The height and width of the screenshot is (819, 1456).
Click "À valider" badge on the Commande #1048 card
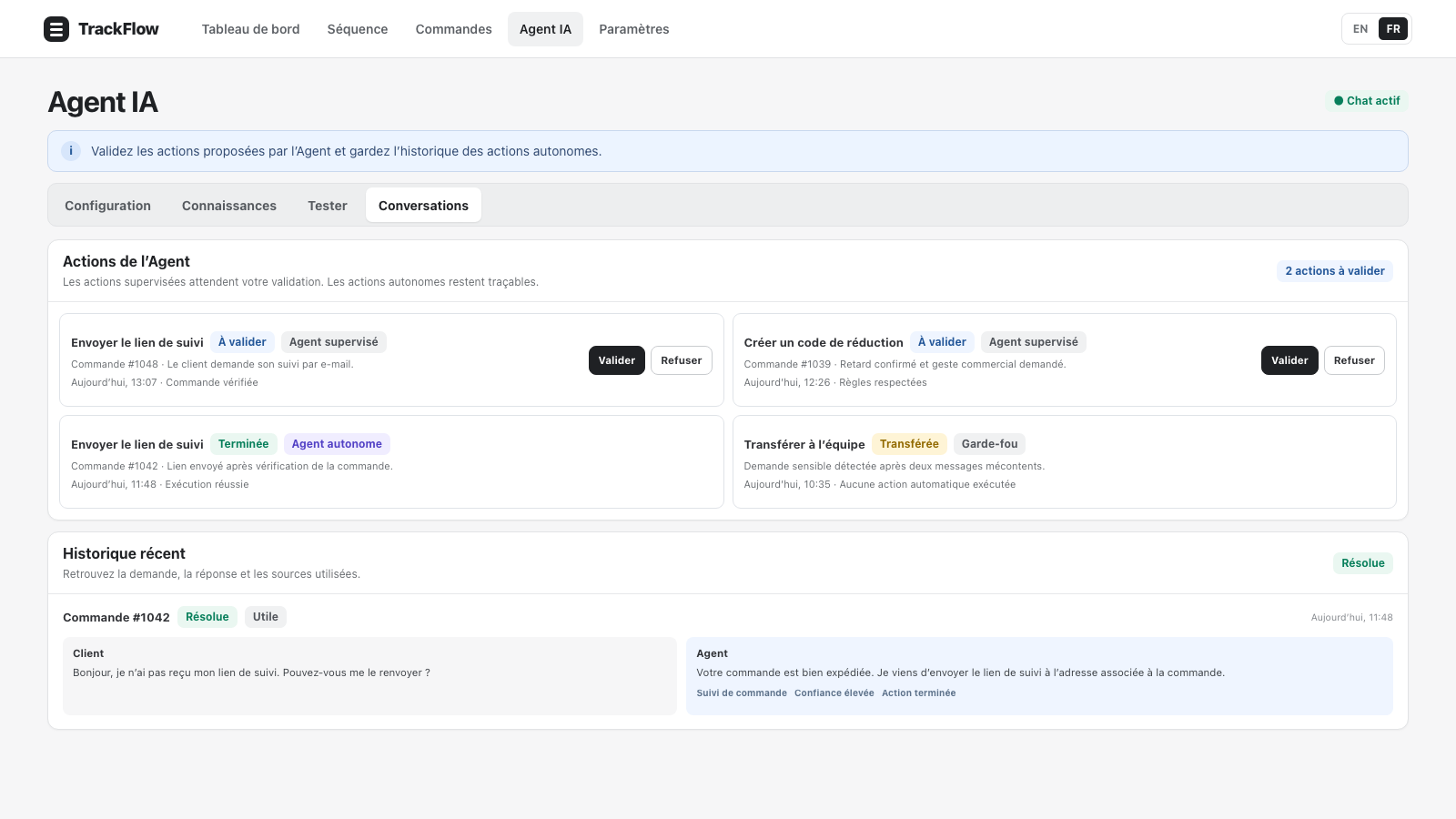[x=242, y=342]
